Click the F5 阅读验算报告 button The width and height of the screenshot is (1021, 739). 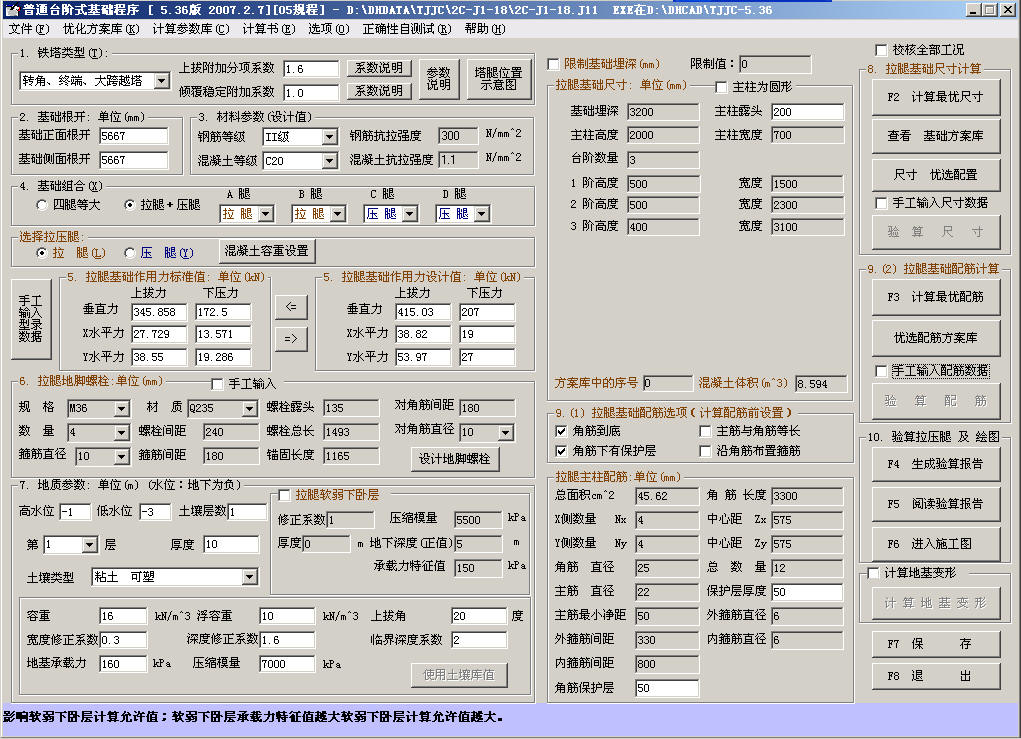[x=936, y=504]
